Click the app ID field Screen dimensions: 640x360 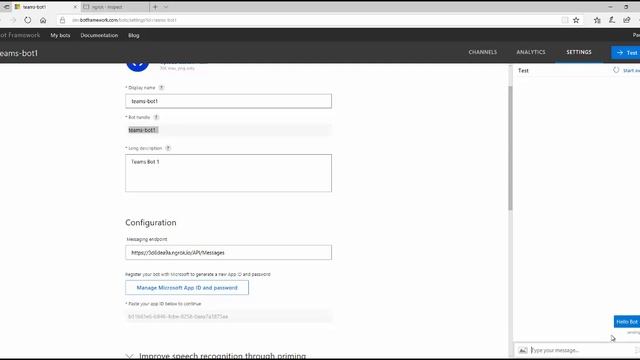click(229, 316)
